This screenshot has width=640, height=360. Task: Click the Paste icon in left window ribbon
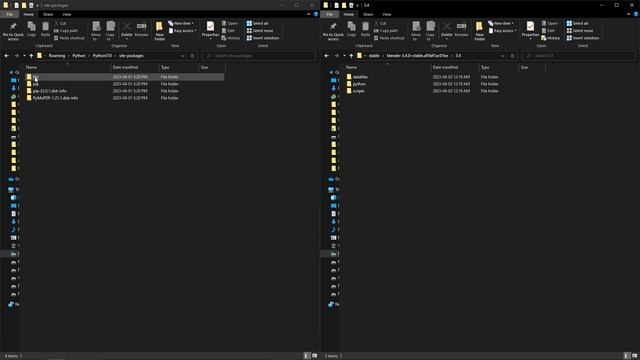tap(45, 30)
